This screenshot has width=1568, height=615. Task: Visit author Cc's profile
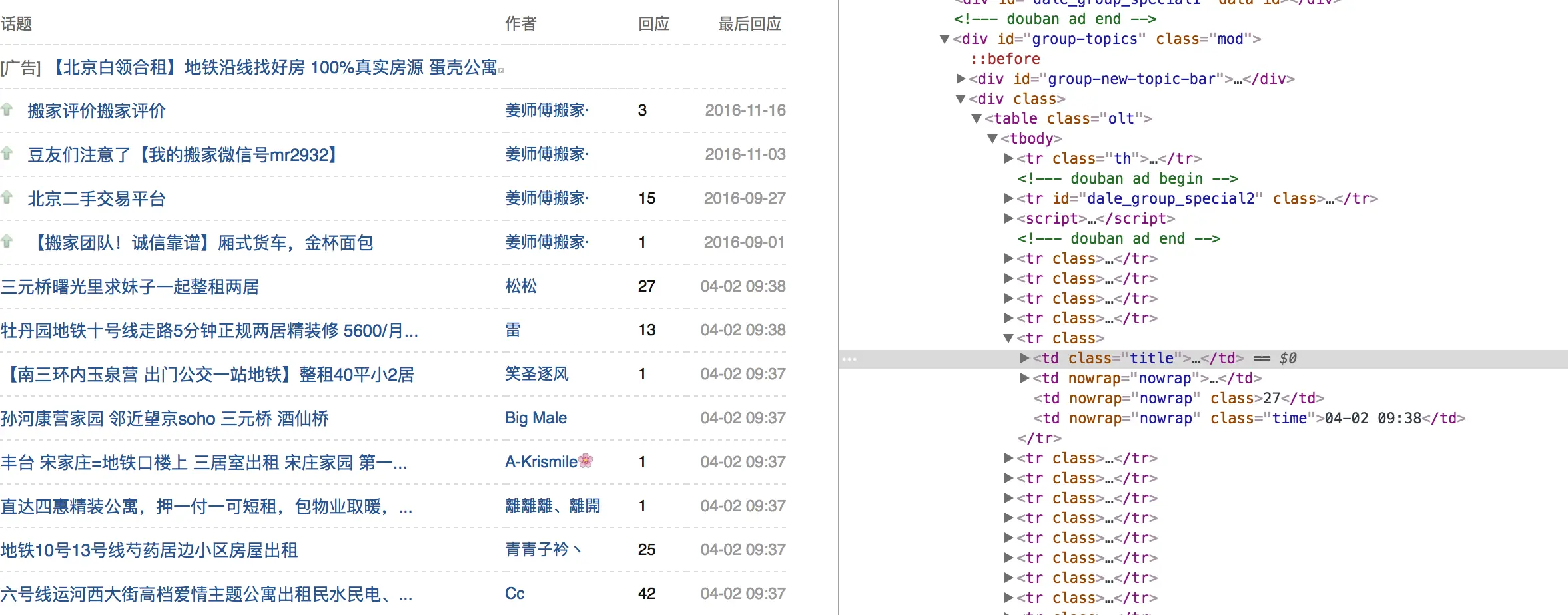515,594
